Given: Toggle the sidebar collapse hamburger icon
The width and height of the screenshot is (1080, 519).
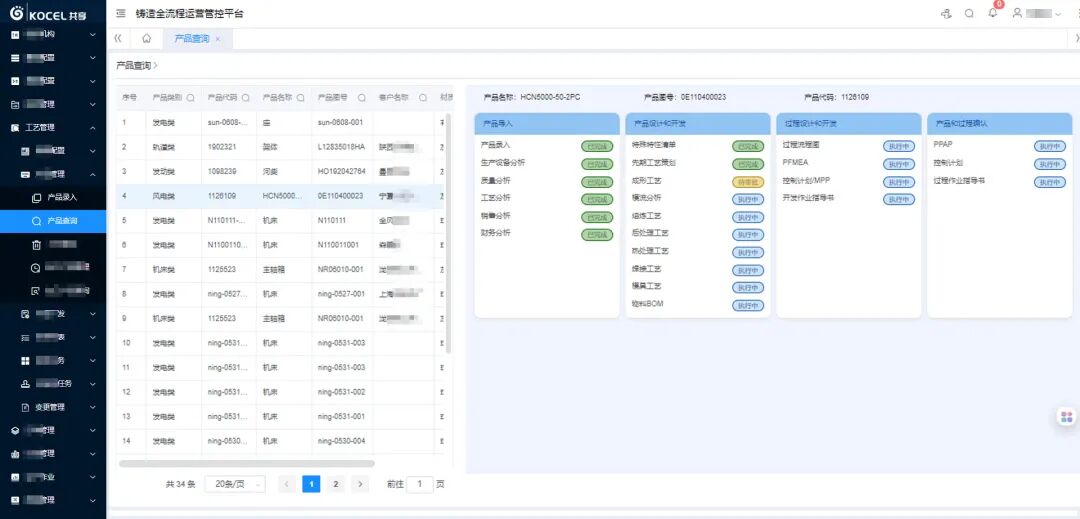Looking at the screenshot, I should pyautogui.click(x=121, y=14).
